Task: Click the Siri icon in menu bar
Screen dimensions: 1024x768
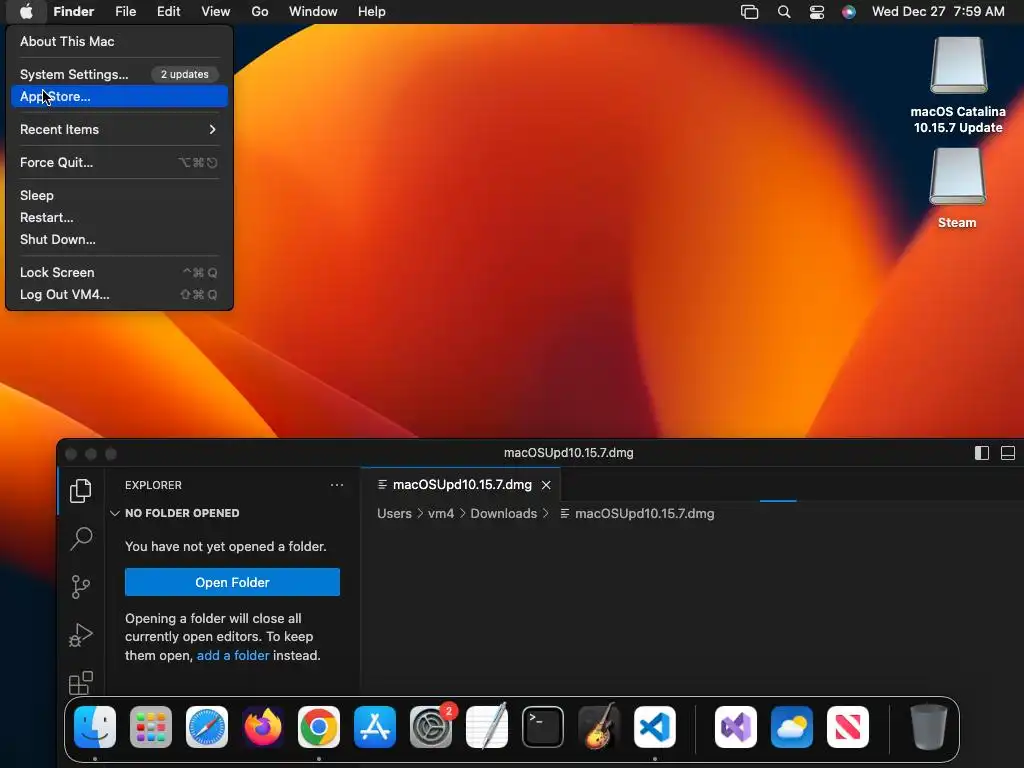Action: pos(849,12)
